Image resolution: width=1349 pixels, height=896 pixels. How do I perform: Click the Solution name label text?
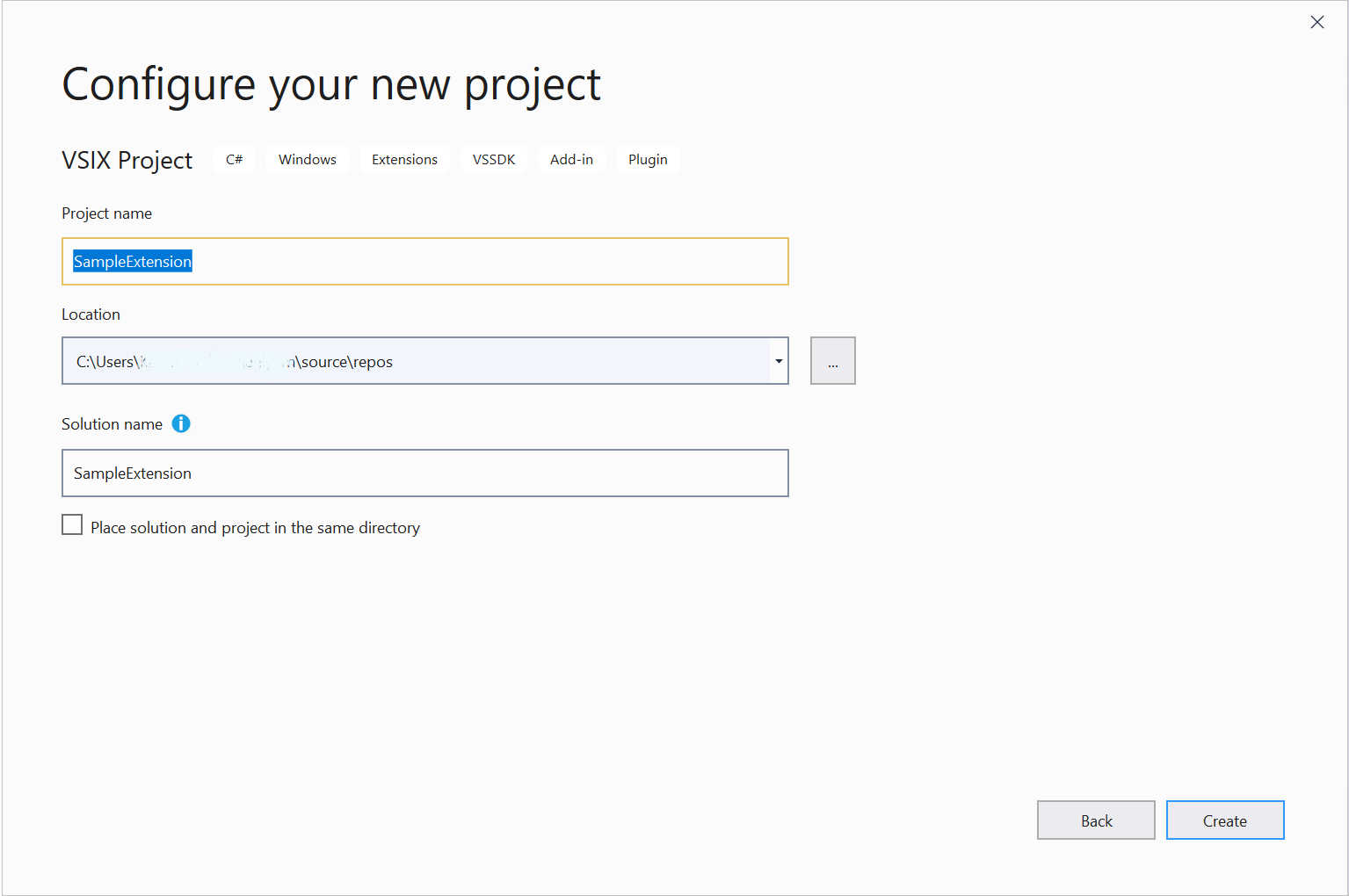point(112,424)
